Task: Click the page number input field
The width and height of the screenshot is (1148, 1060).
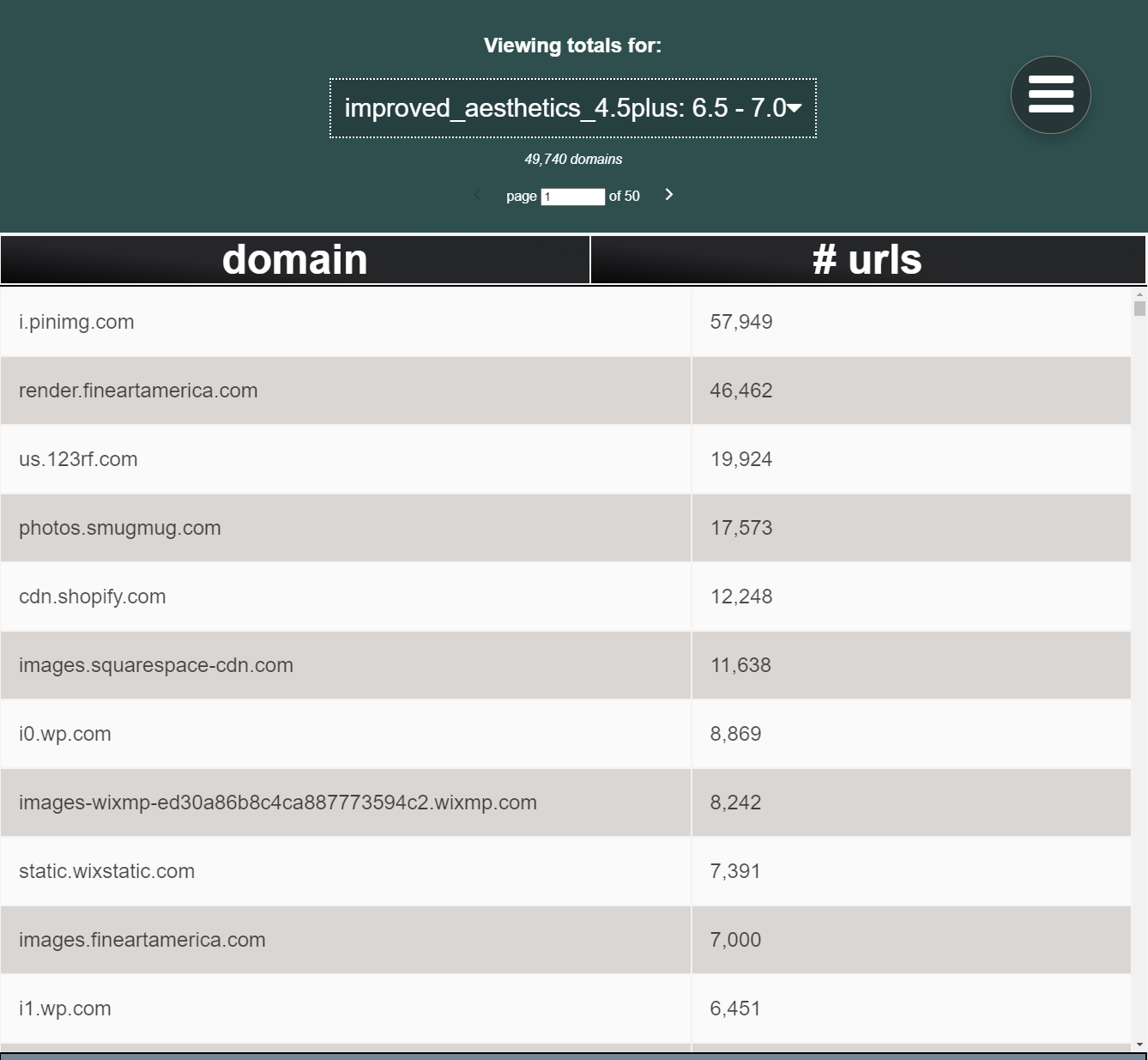Action: [572, 197]
